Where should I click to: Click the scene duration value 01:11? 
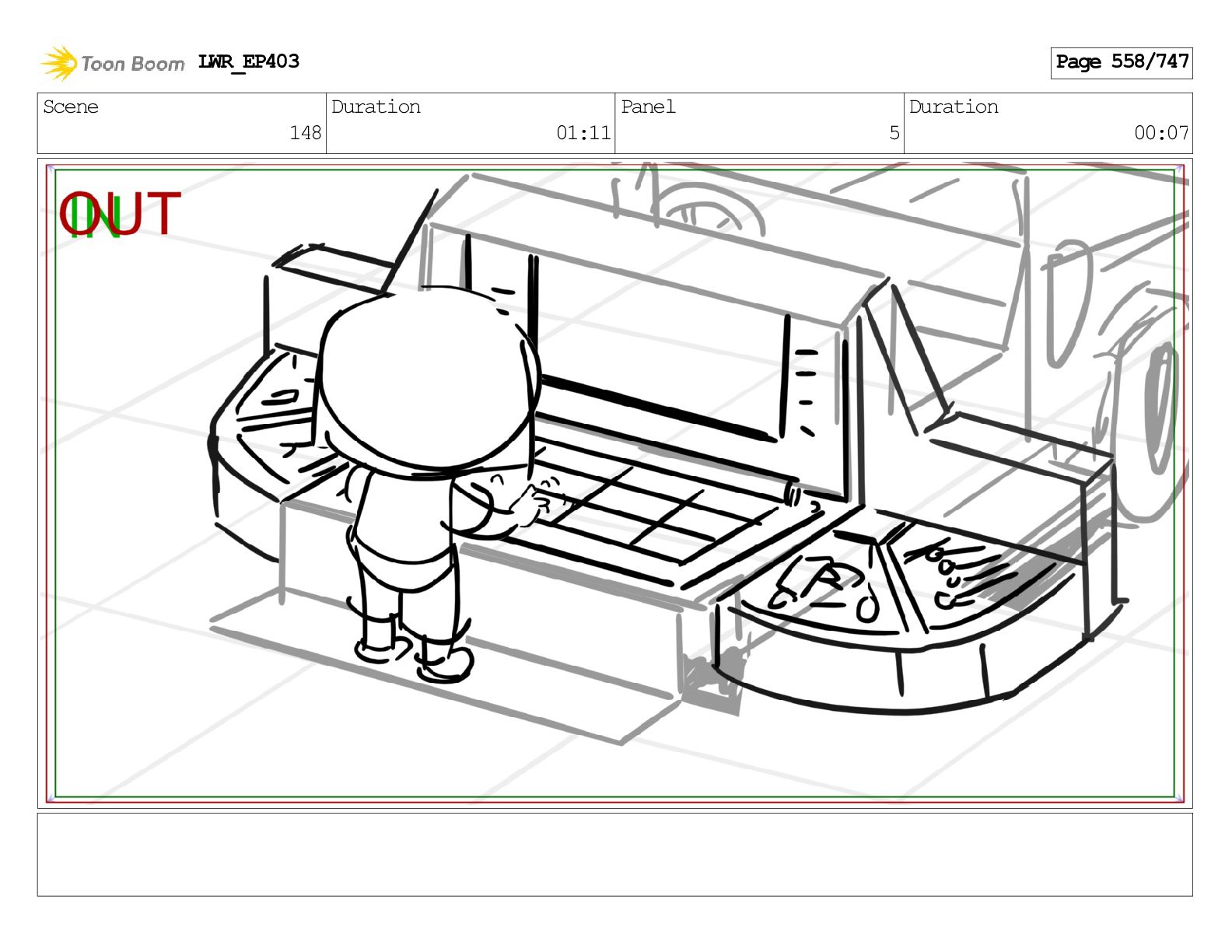[583, 133]
